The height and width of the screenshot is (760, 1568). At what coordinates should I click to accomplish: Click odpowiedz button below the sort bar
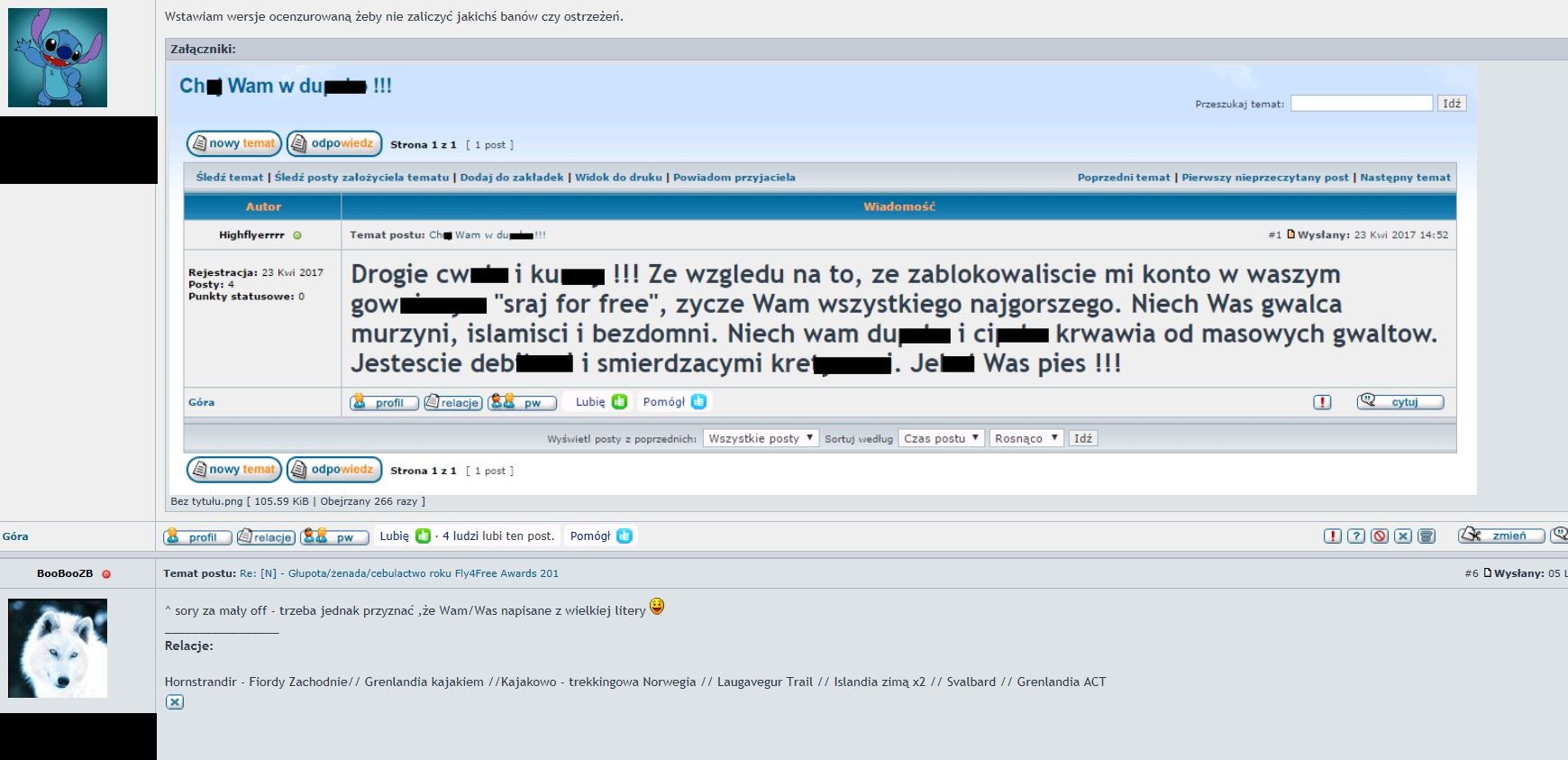click(333, 470)
